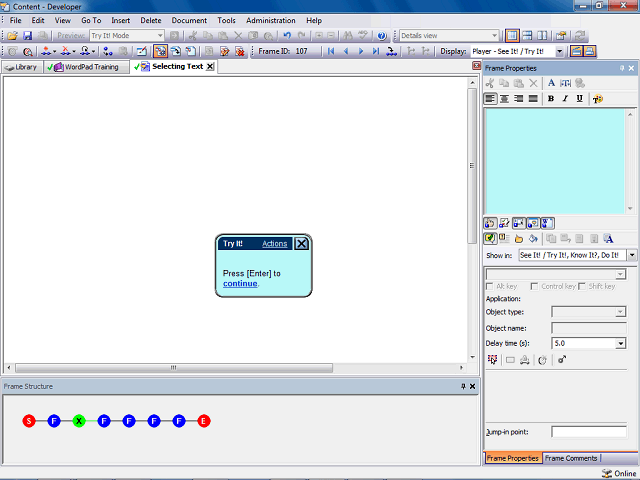
Task: Click the Jump-in point input field
Action: pyautogui.click(x=588, y=432)
